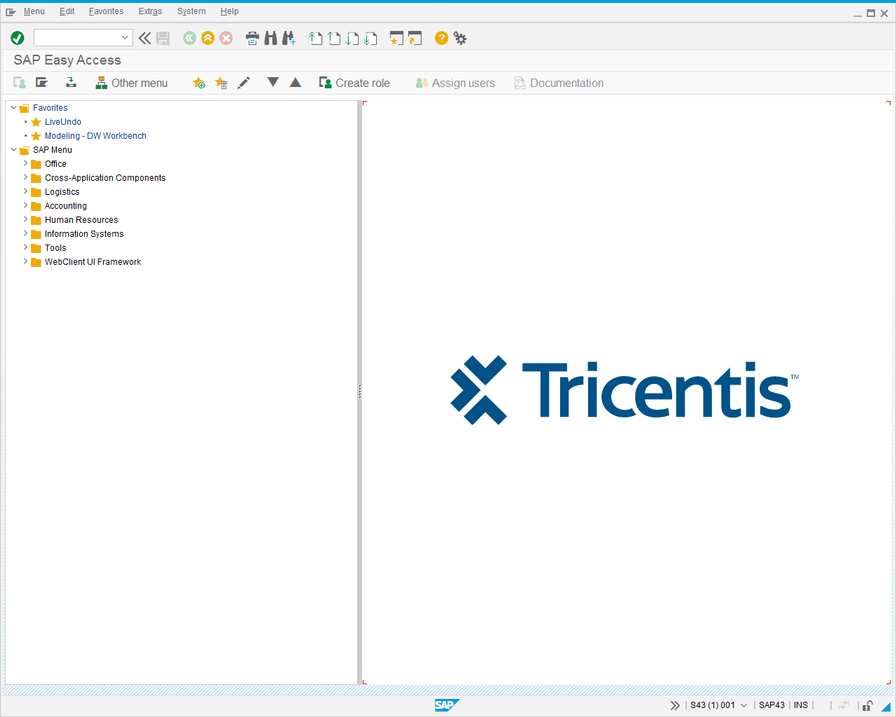Screen dimensions: 896x717
Task: Collapse the Favorites tree node
Action: tap(13, 108)
